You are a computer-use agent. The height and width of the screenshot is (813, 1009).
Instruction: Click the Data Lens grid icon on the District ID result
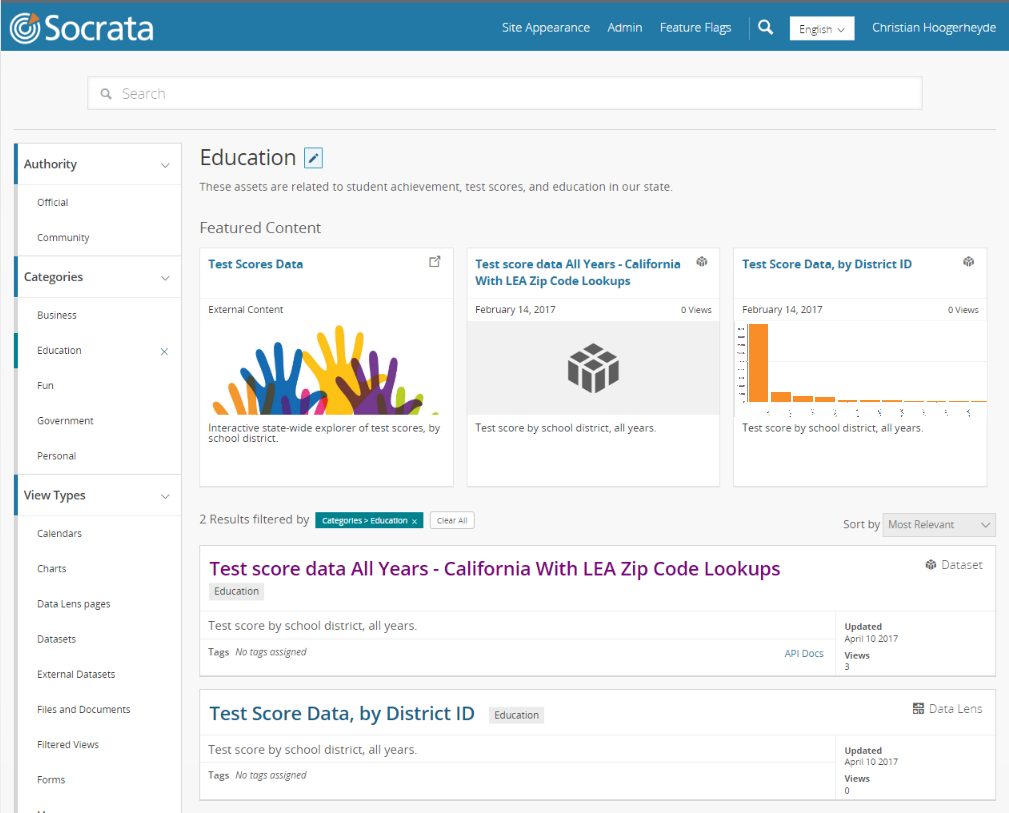tap(919, 708)
